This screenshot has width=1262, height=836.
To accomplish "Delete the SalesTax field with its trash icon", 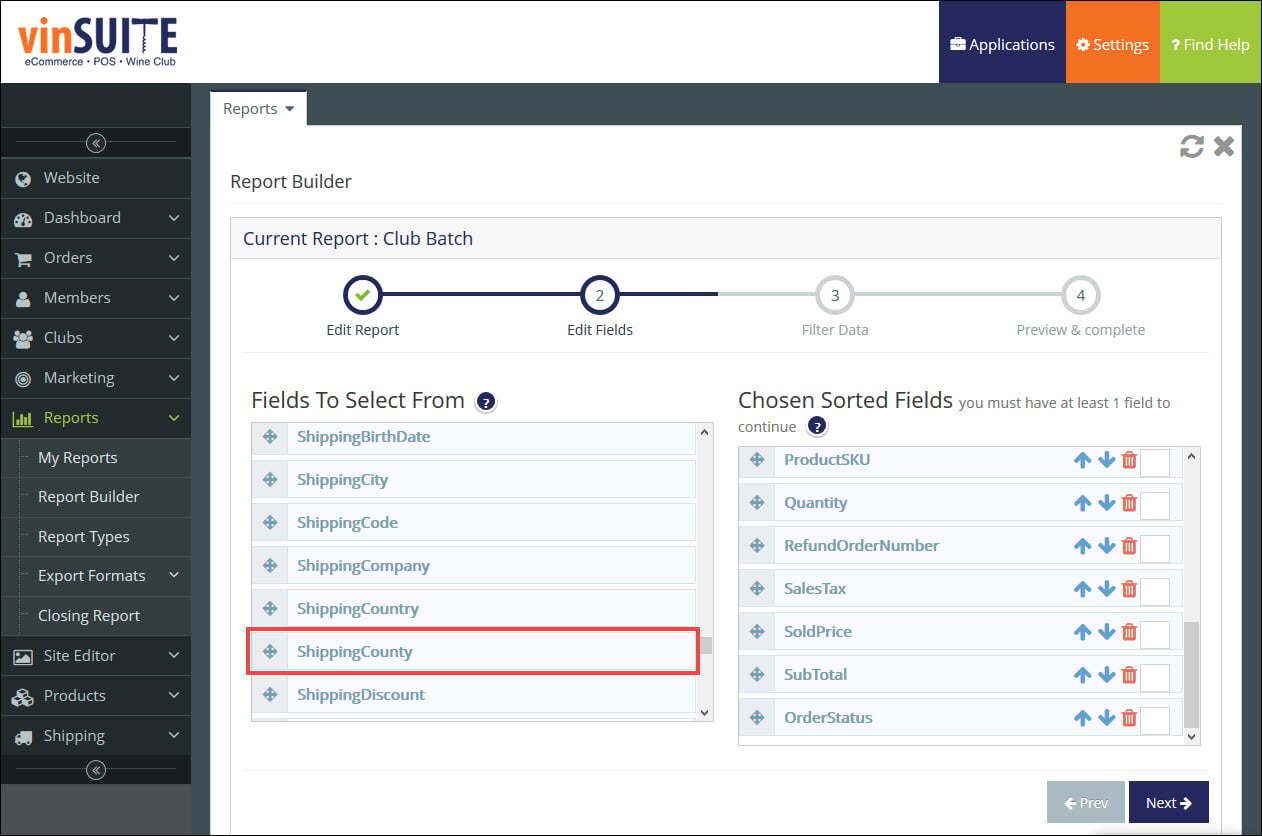I will click(1129, 589).
